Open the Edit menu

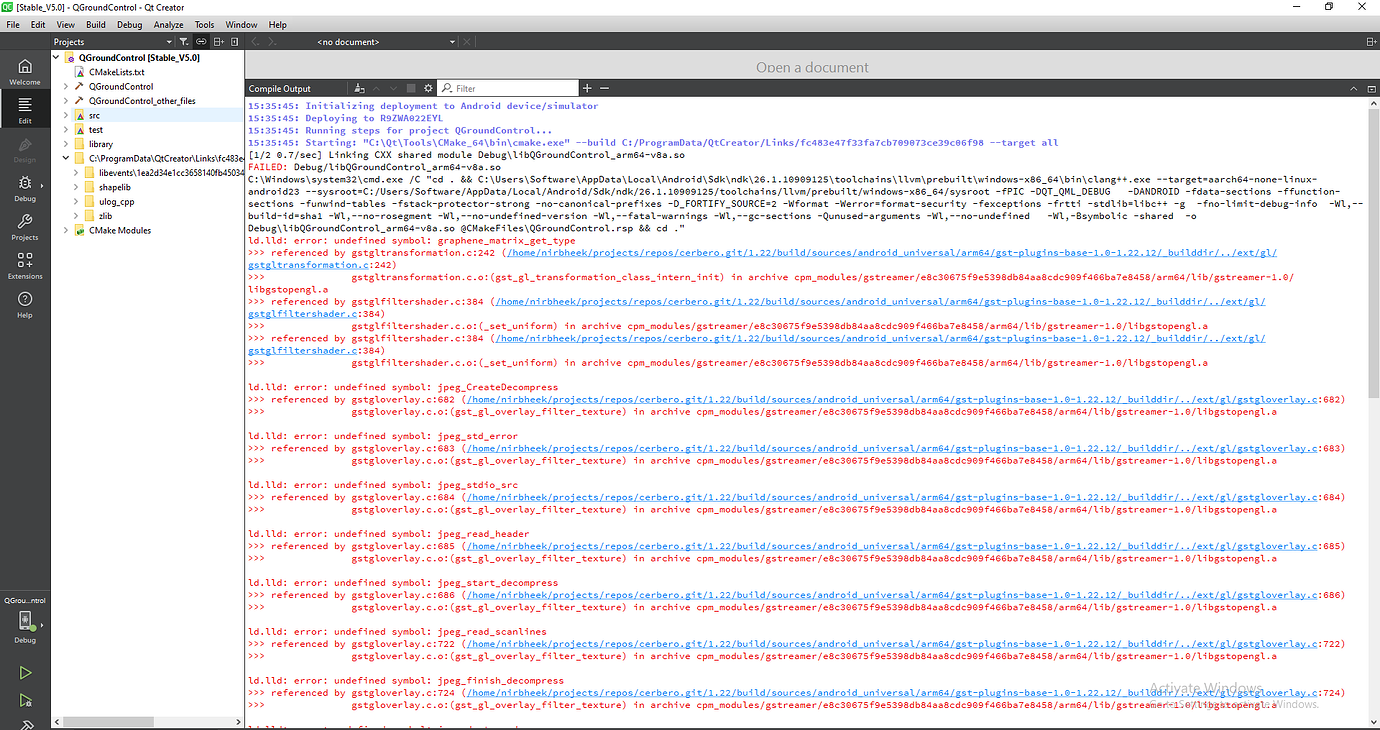pos(38,24)
